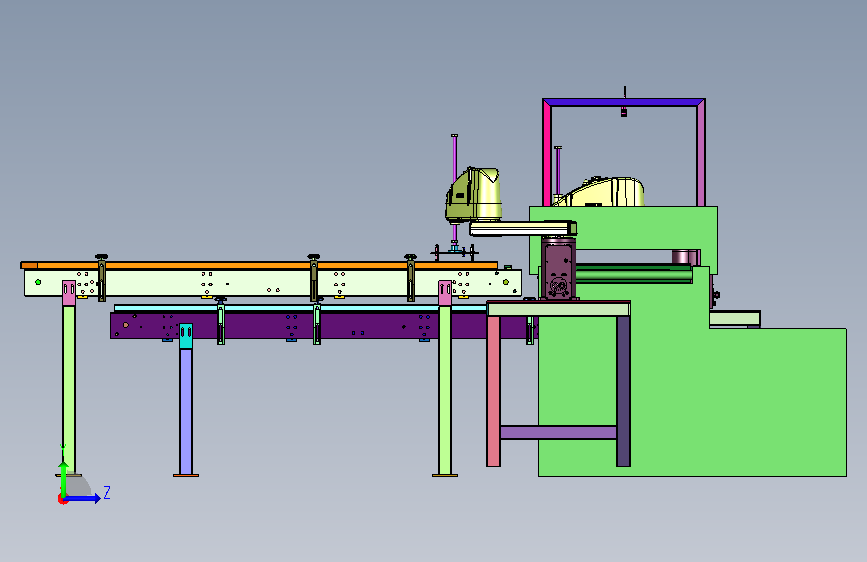
Task: Select the maroon robot base pedestal
Action: pos(558,269)
